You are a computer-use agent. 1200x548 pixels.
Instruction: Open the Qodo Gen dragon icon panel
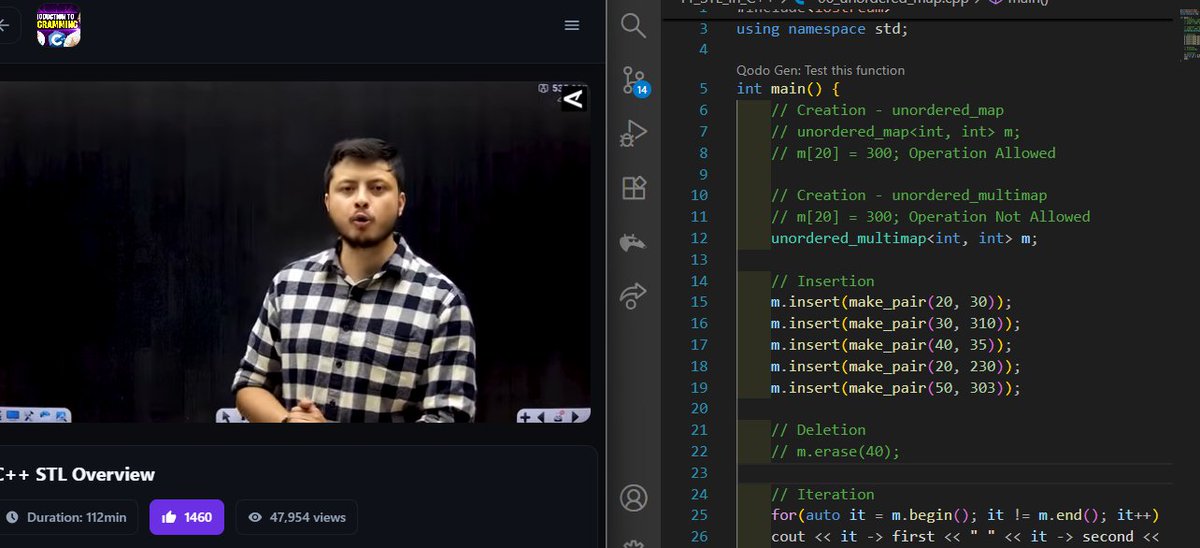coord(634,241)
